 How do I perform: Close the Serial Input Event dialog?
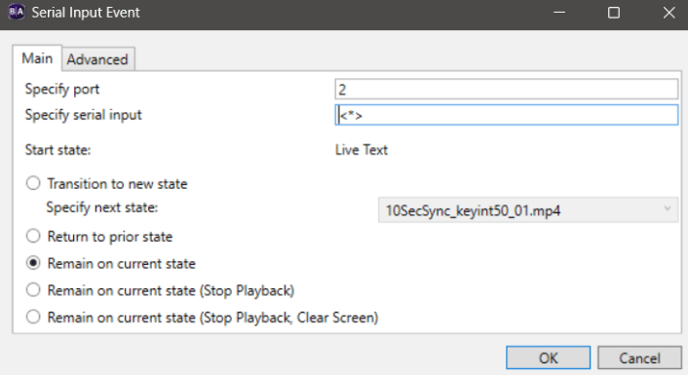(x=669, y=13)
